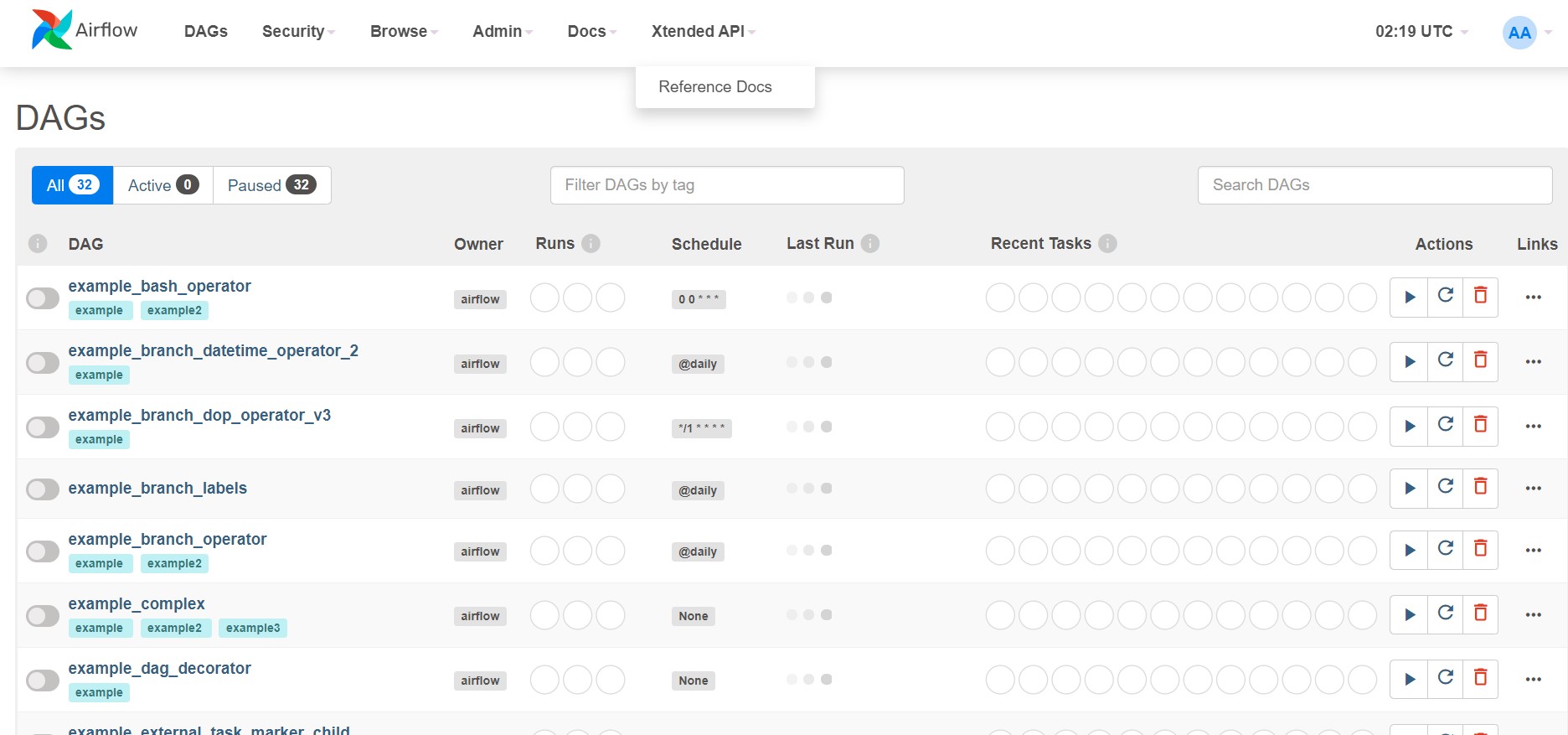Enable the example_branch_labels DAG switch
This screenshot has width=1568, height=735.
pyautogui.click(x=43, y=489)
